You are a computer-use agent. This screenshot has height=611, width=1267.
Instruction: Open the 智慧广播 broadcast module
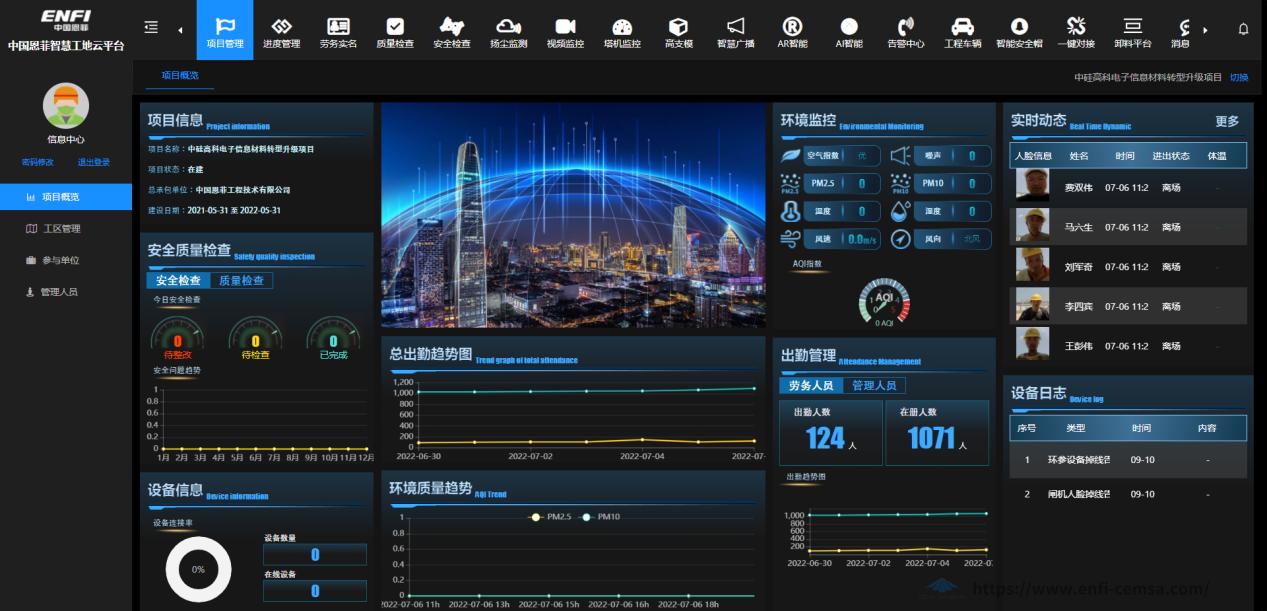(x=735, y=31)
